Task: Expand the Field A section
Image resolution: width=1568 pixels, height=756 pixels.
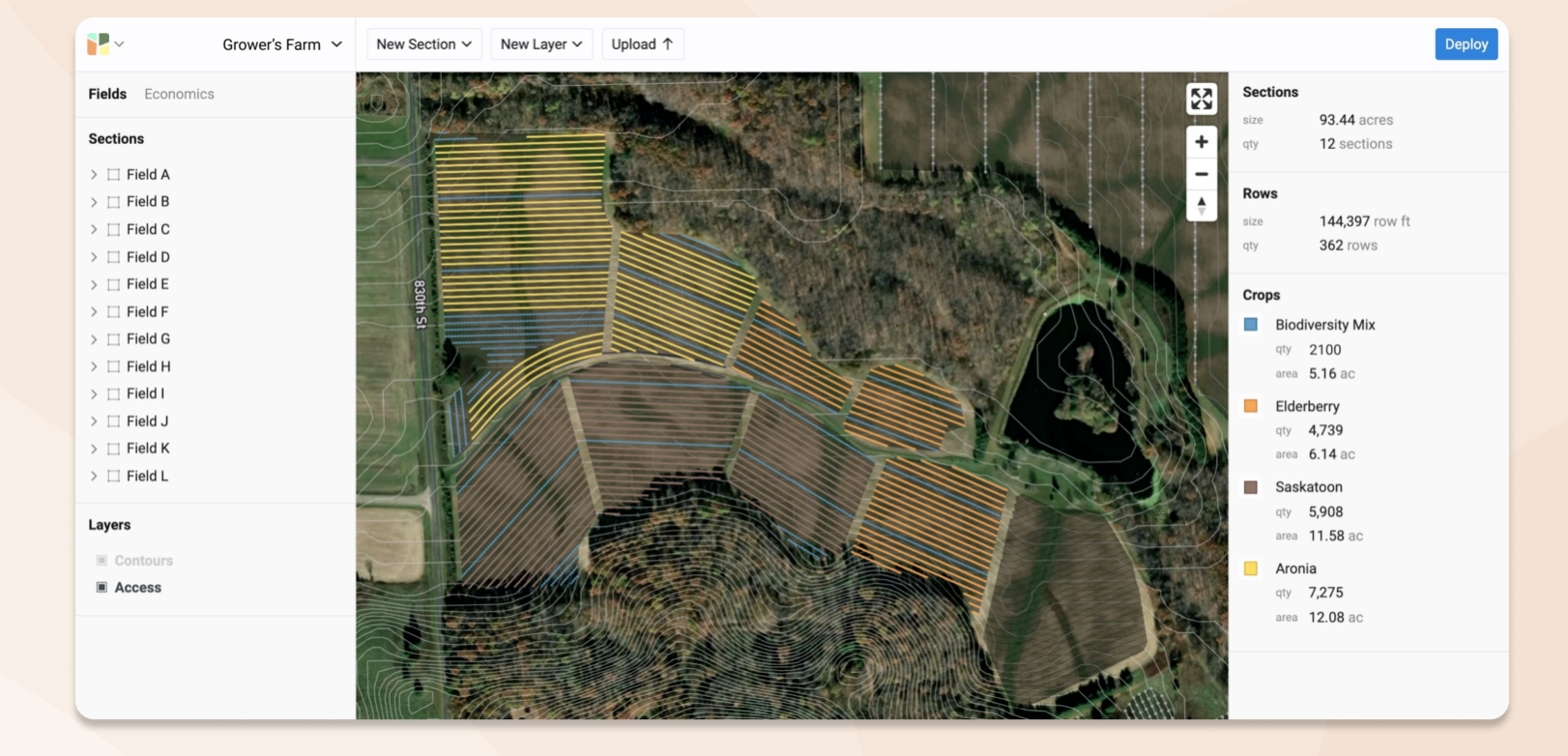Action: tap(94, 175)
